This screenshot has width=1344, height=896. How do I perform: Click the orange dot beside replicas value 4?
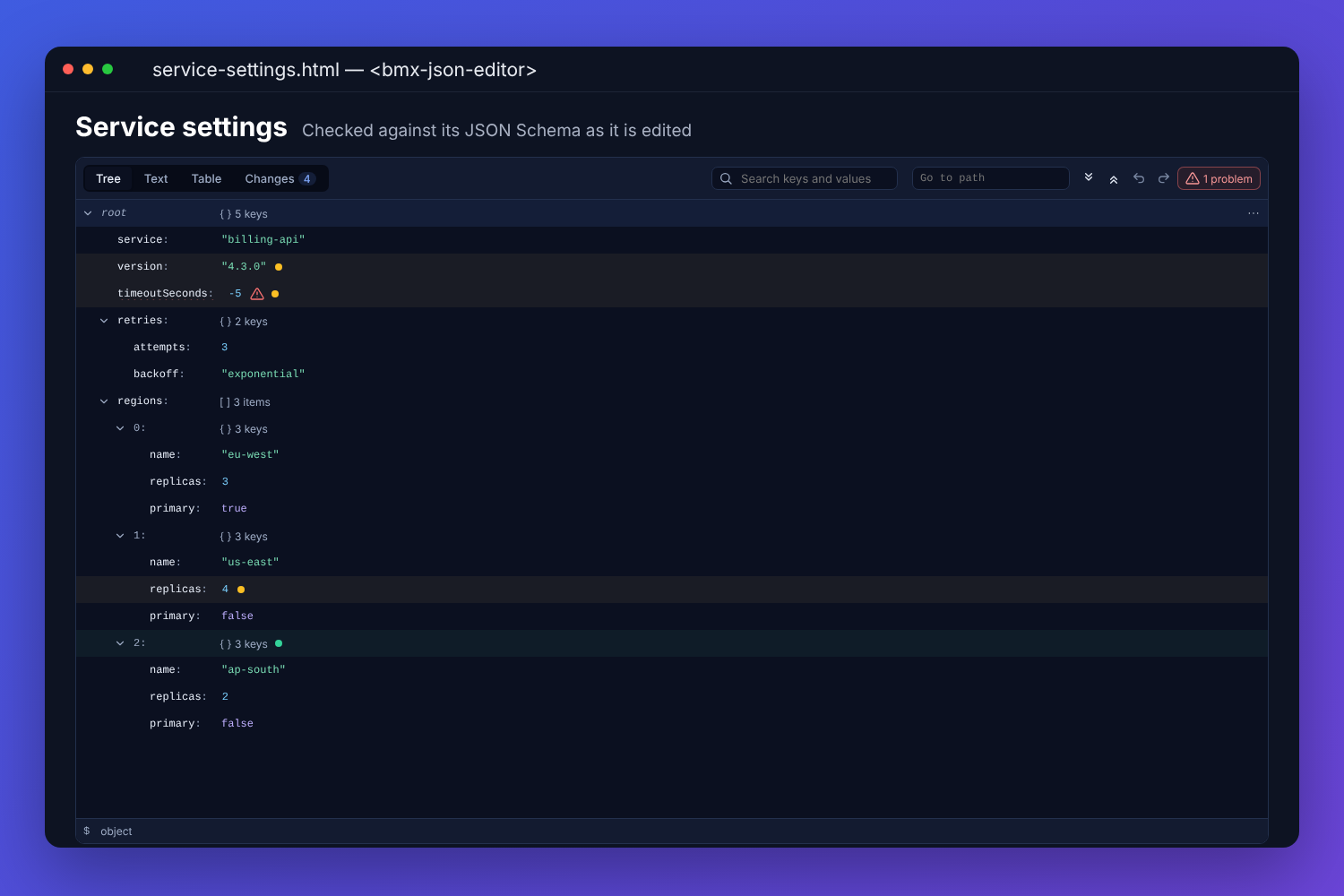pyautogui.click(x=241, y=590)
